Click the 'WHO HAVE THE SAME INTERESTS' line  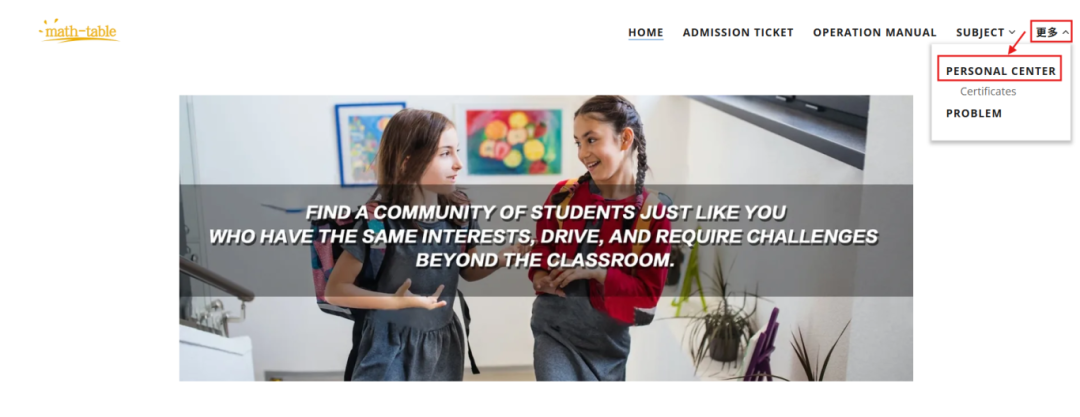coord(544,236)
